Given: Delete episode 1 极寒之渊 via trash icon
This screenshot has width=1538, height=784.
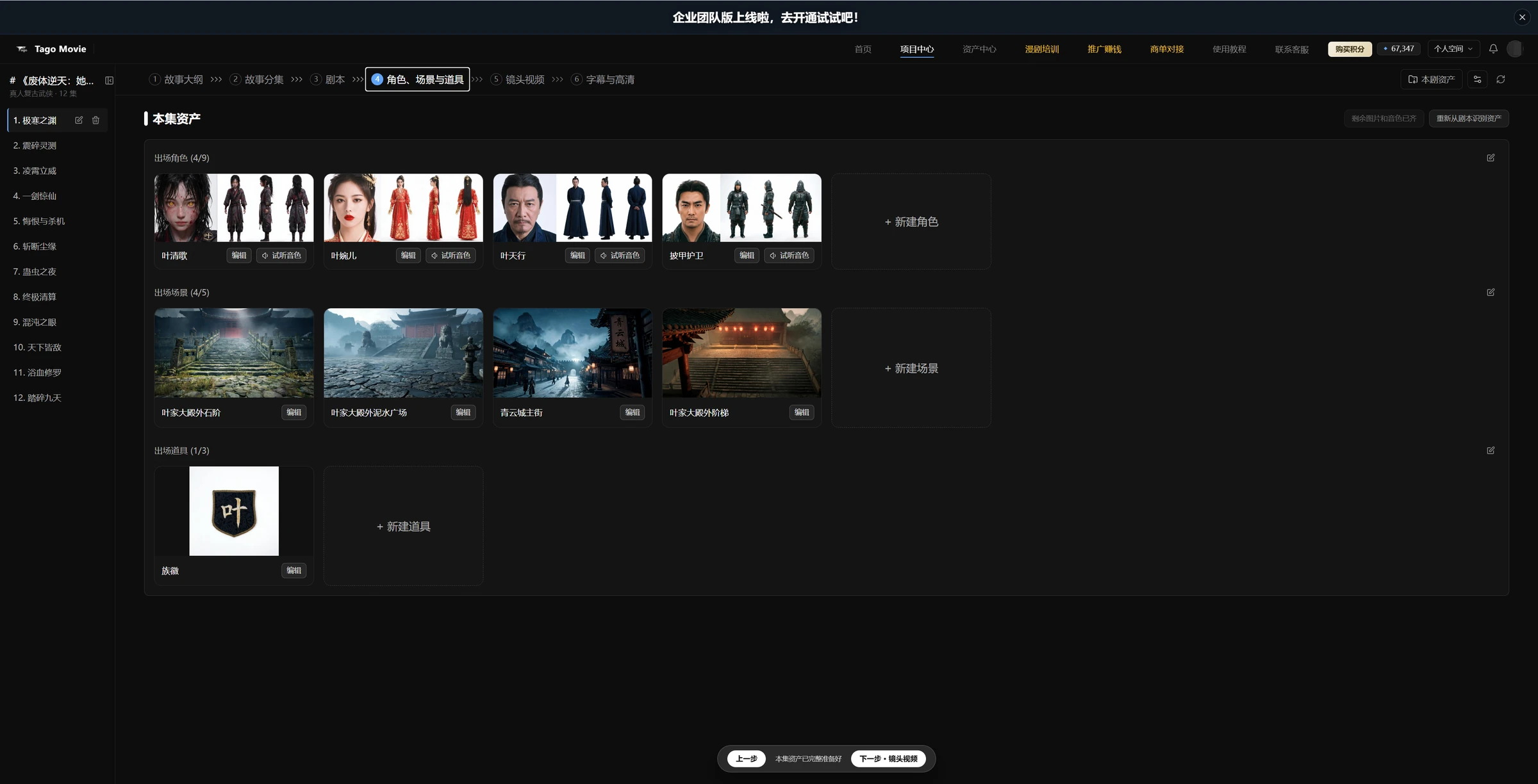Looking at the screenshot, I should [95, 120].
